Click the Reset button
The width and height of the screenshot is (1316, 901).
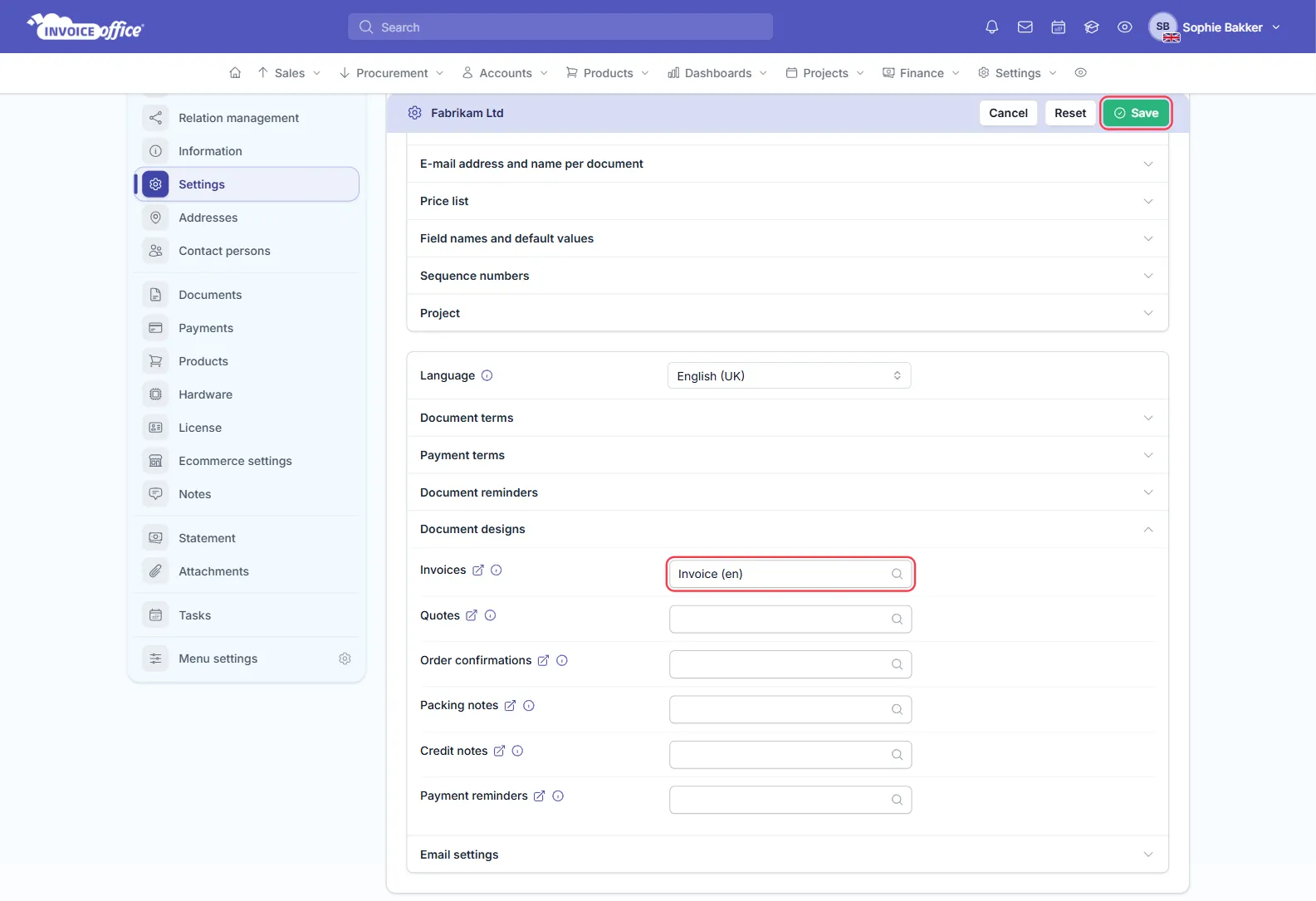click(x=1070, y=113)
